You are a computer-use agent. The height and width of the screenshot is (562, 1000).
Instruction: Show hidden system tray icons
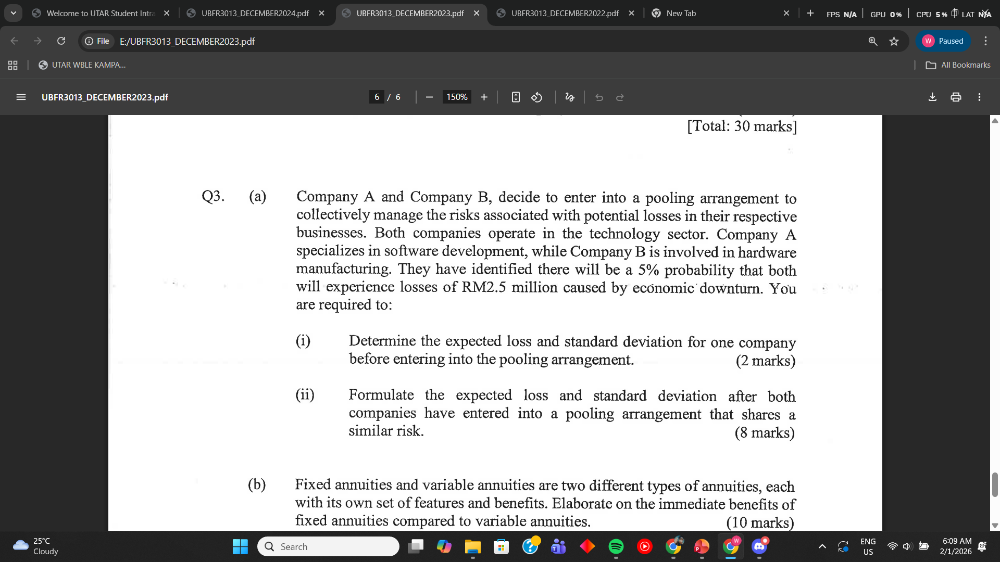[822, 546]
